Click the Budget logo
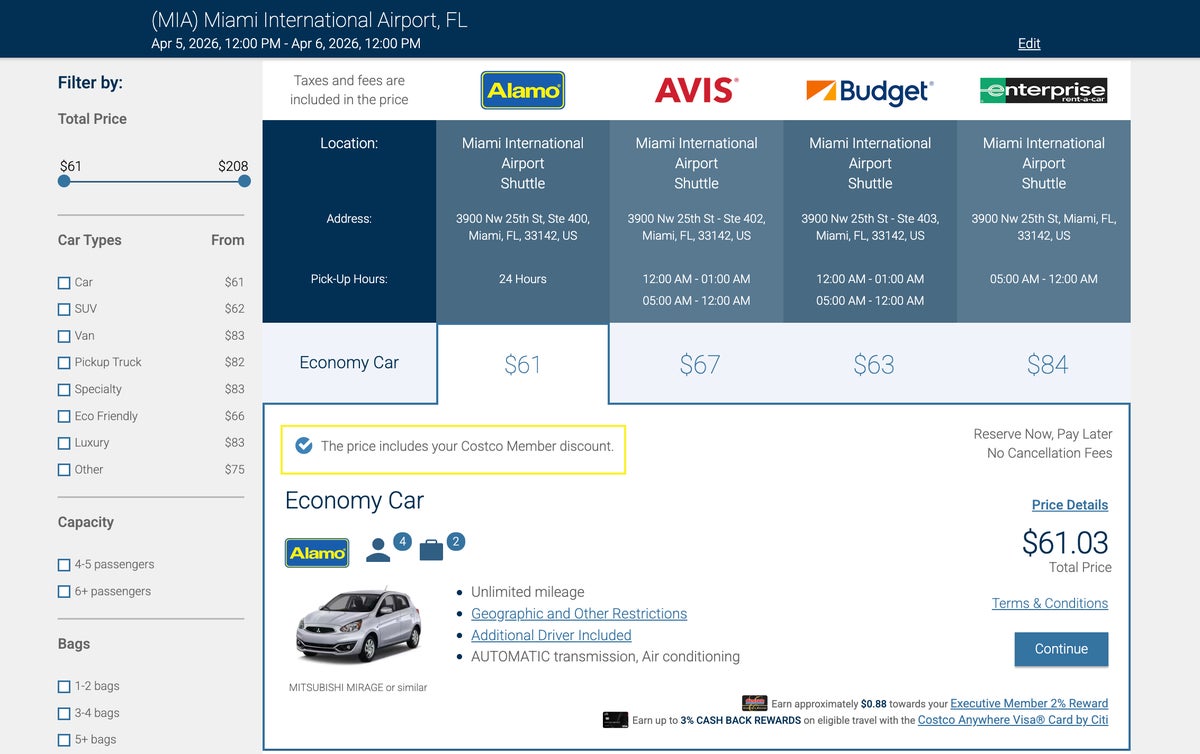1200x754 pixels. 870,92
